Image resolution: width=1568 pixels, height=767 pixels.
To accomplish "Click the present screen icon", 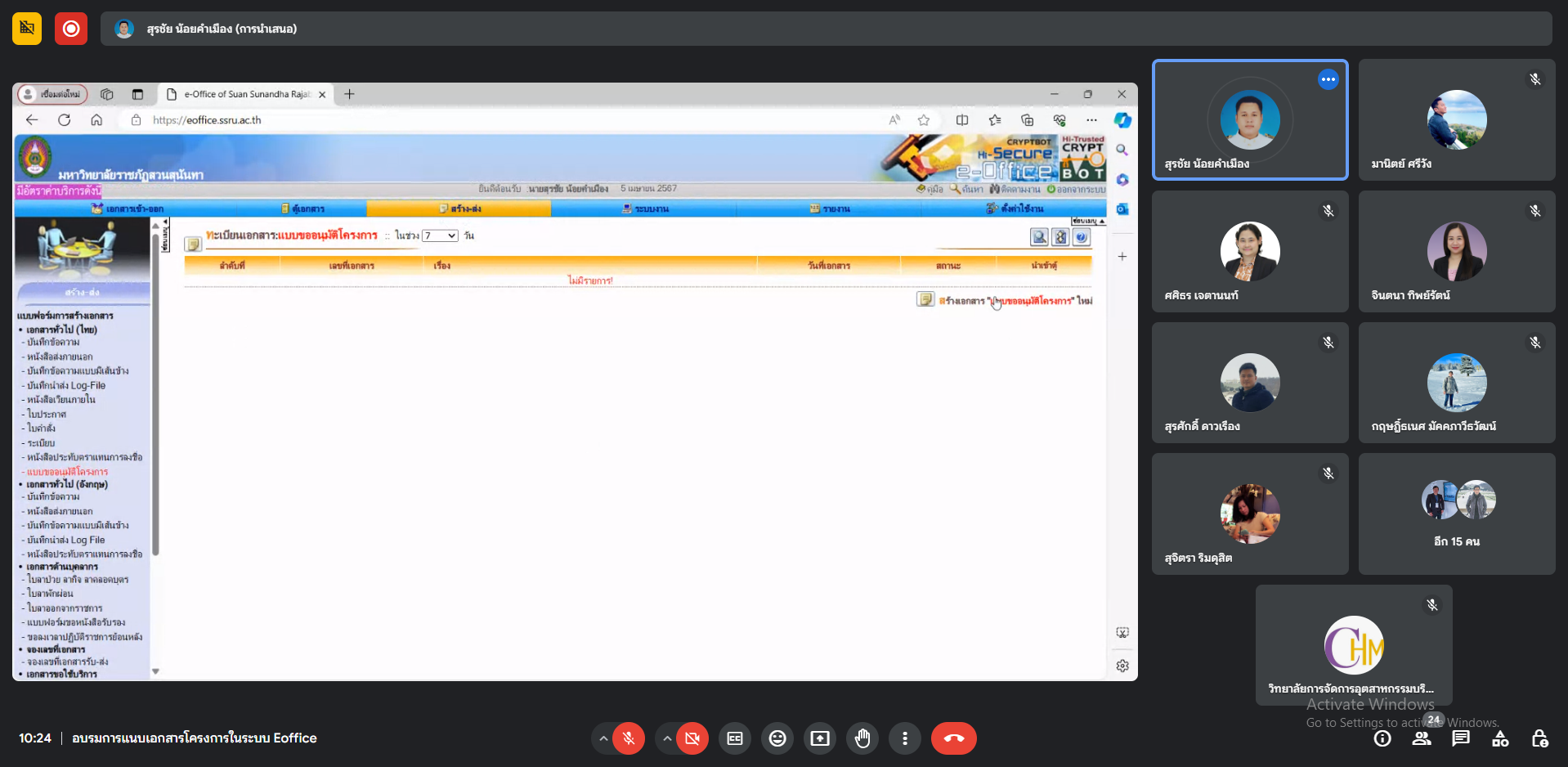I will [x=820, y=738].
